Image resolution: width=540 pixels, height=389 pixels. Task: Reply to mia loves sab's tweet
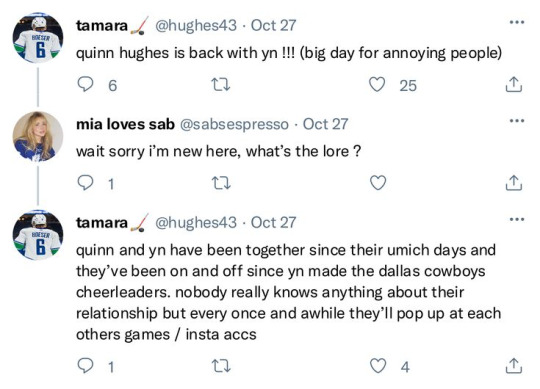tap(85, 183)
